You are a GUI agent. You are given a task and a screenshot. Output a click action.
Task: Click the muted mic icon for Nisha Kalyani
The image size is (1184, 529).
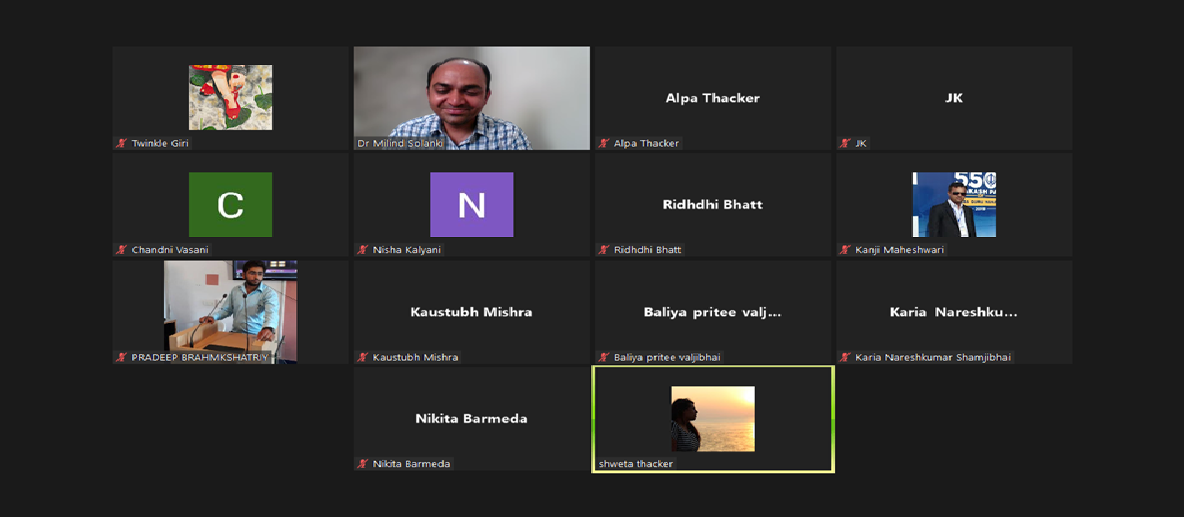(x=363, y=250)
